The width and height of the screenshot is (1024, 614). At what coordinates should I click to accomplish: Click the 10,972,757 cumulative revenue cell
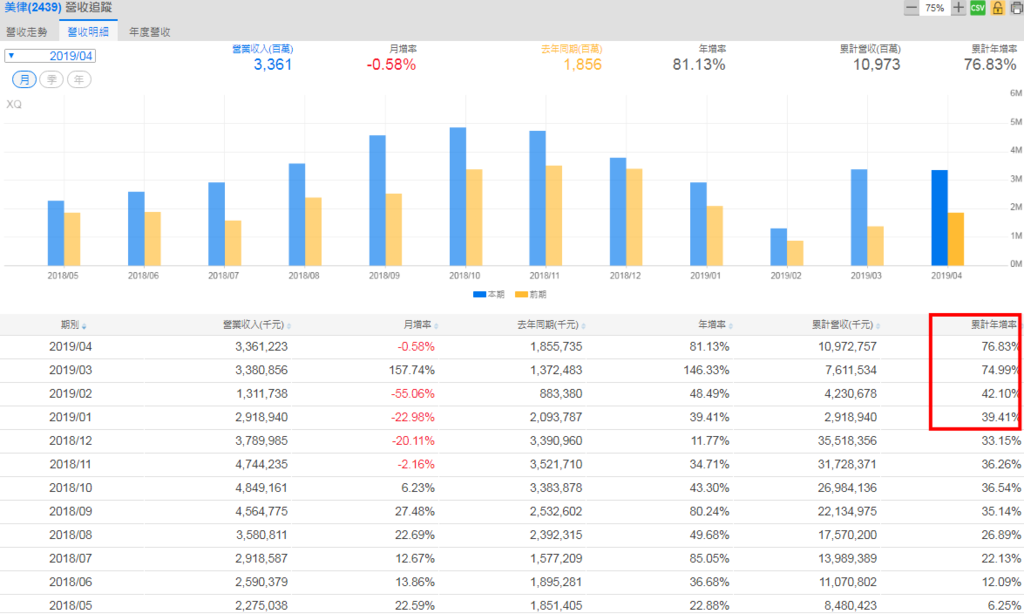(x=847, y=347)
